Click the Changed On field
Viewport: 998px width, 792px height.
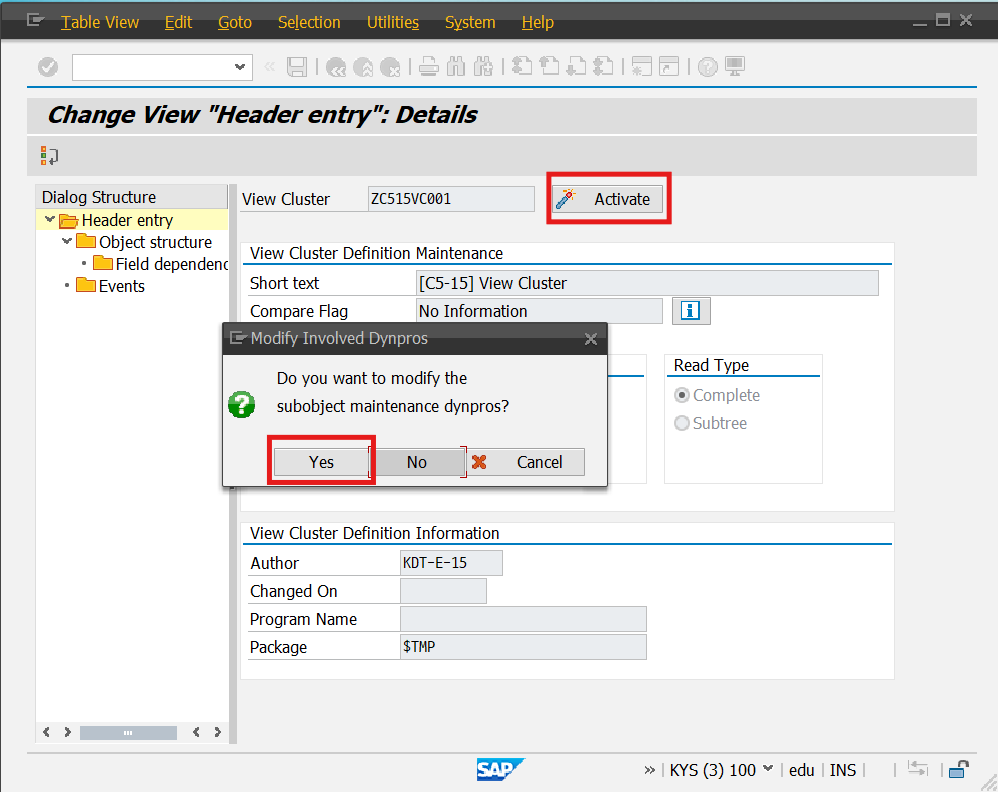pos(443,591)
